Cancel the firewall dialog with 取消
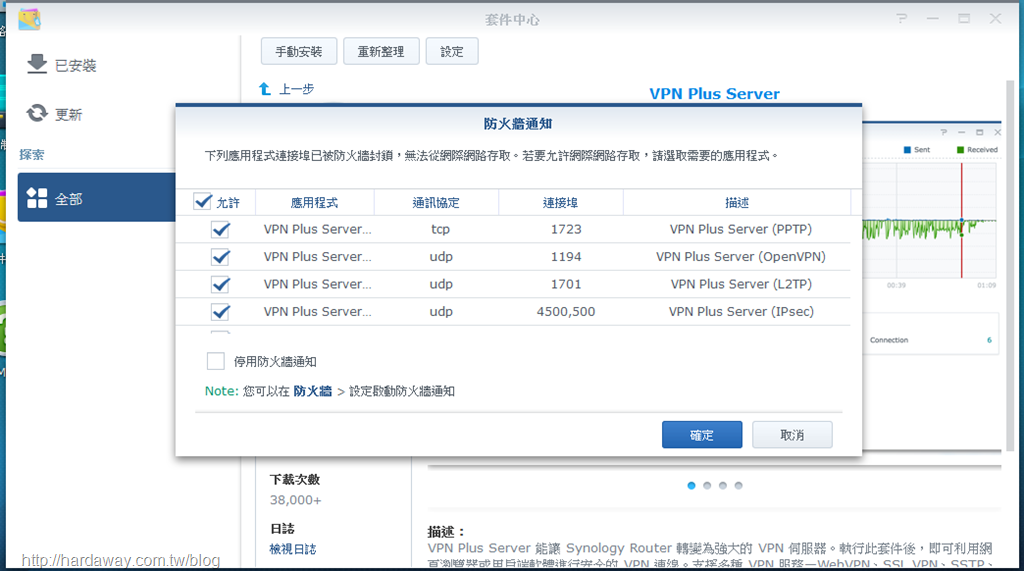 click(x=792, y=434)
